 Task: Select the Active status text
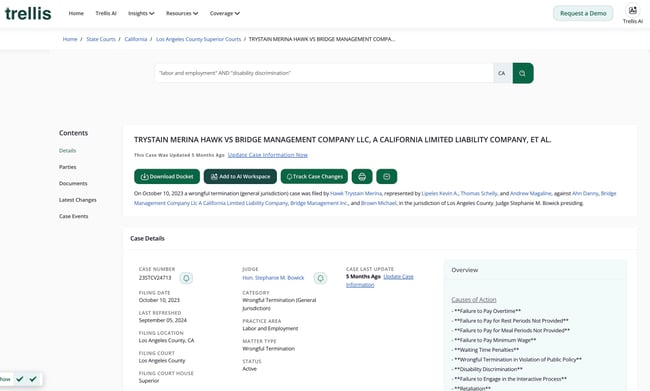point(250,369)
